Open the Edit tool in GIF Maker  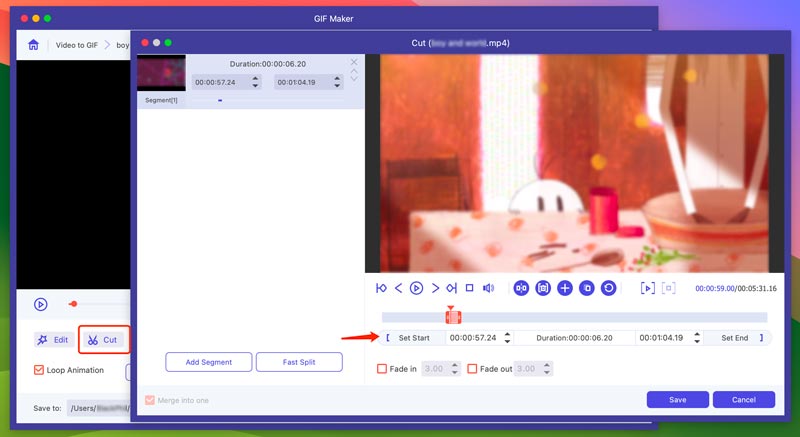click(54, 340)
